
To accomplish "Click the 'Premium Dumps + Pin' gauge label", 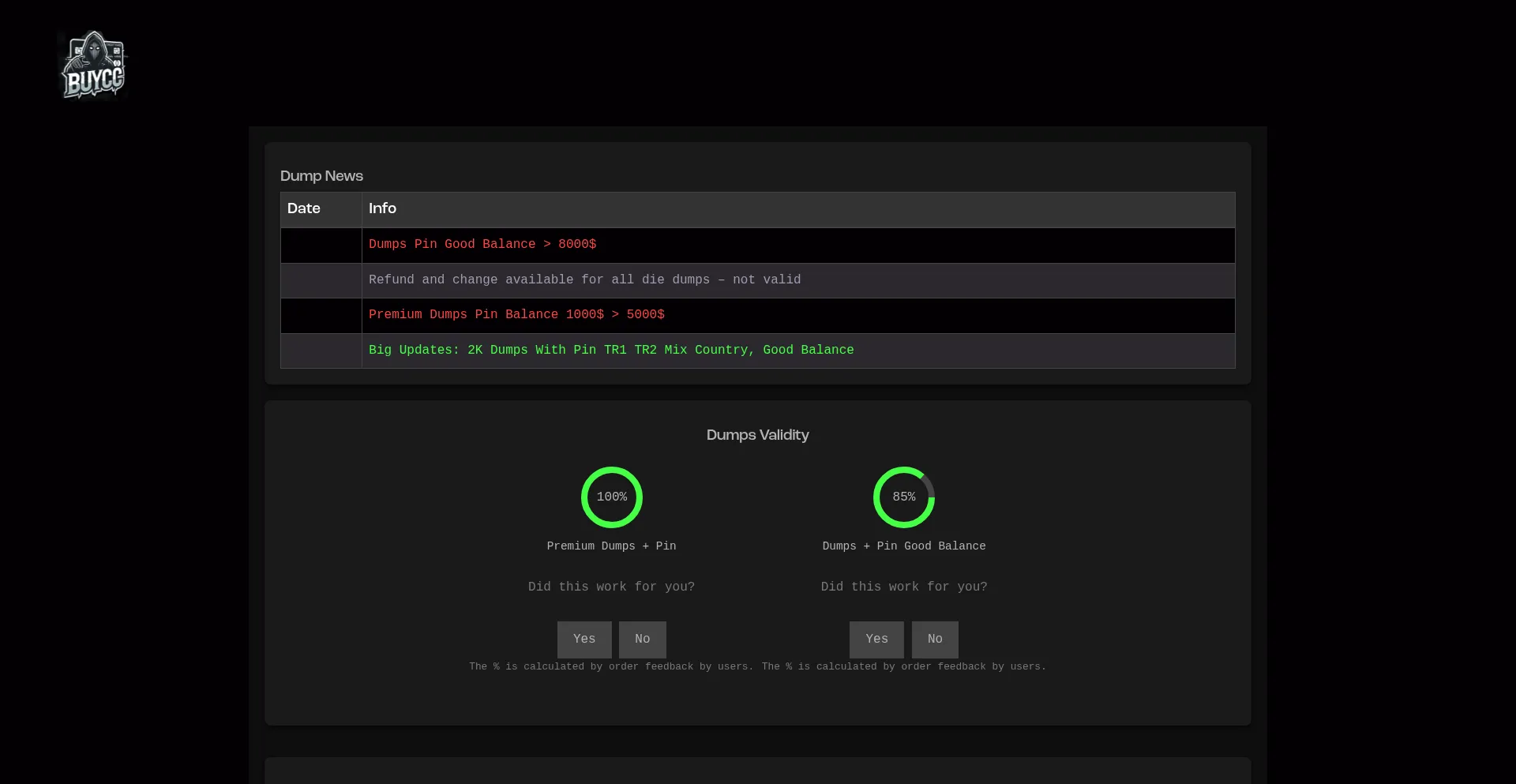I will [x=611, y=546].
